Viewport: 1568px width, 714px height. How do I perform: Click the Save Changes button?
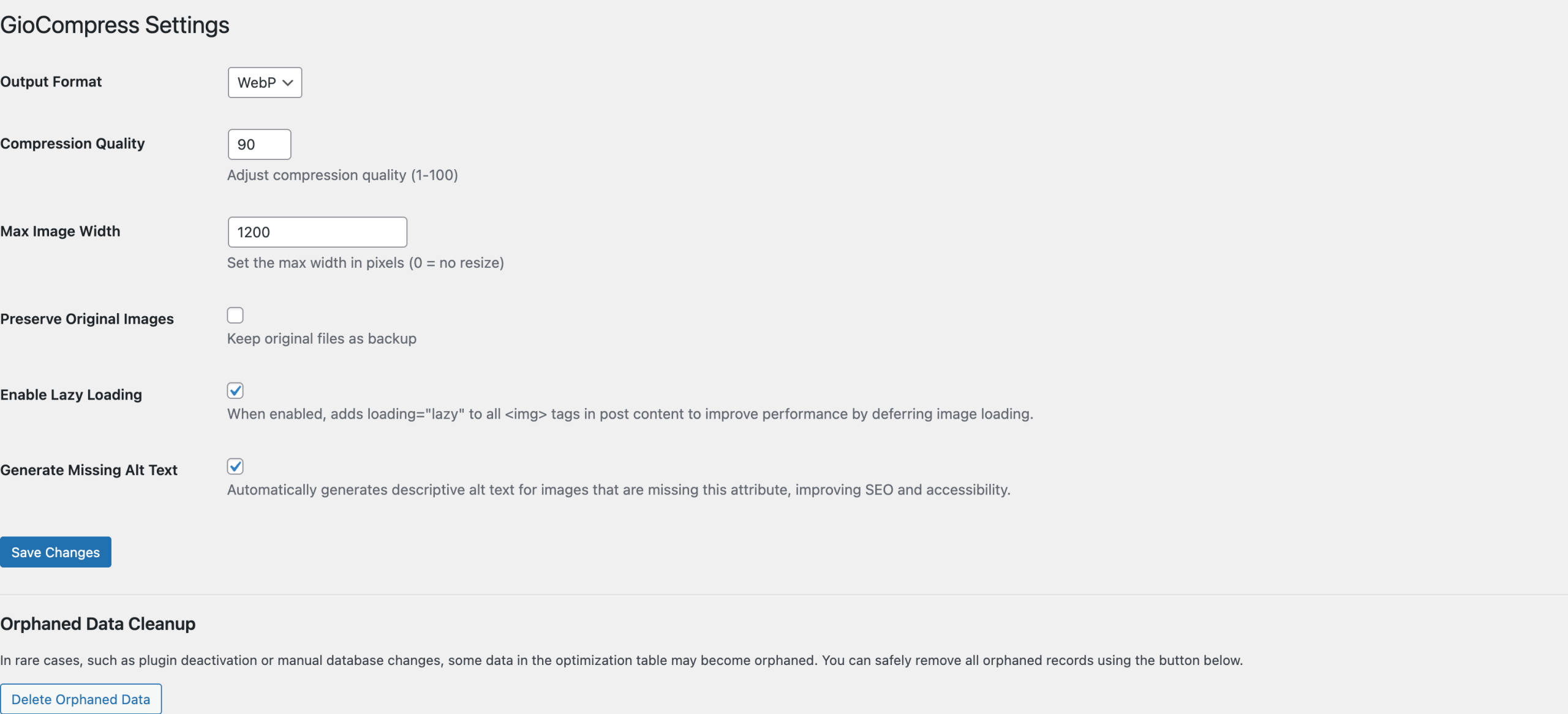[x=56, y=552]
